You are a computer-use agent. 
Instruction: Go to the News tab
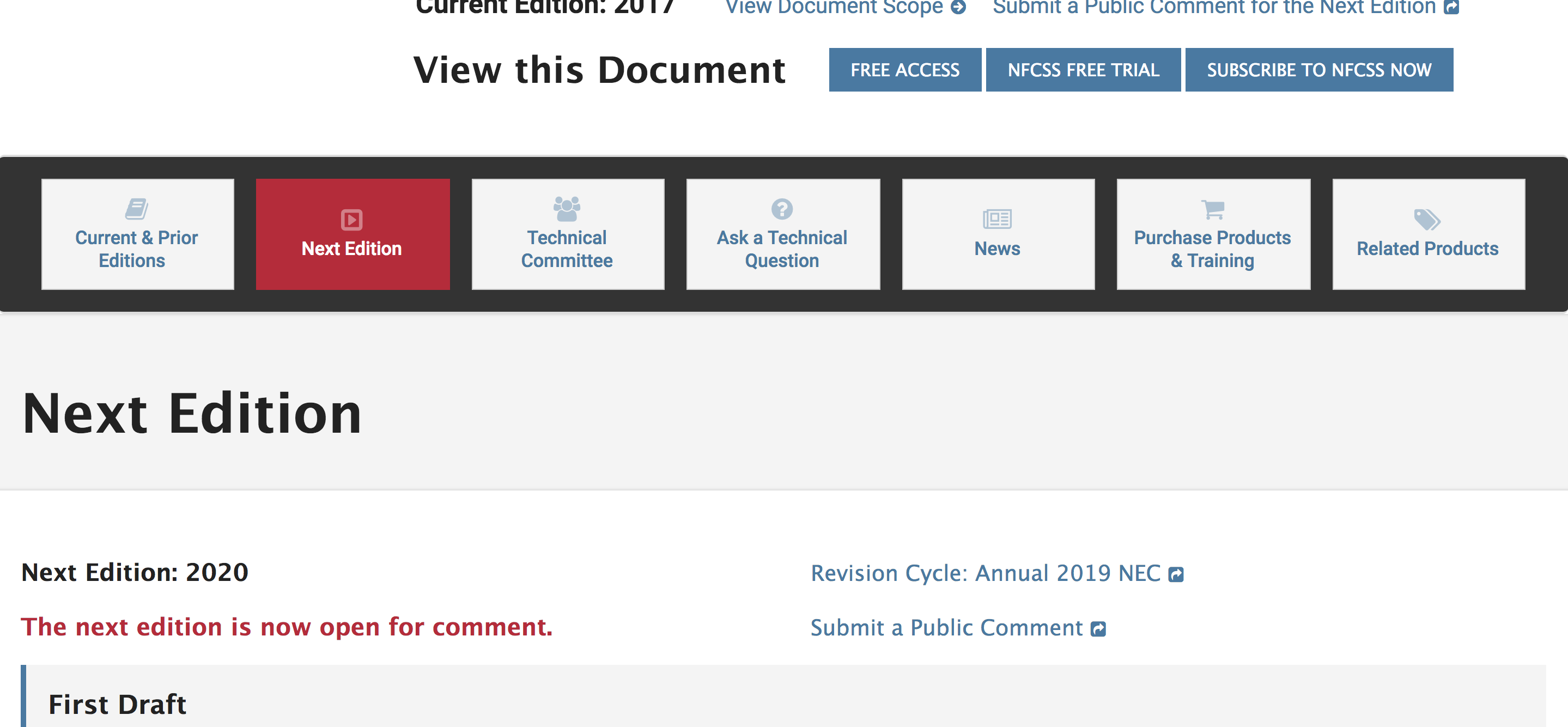point(998,234)
